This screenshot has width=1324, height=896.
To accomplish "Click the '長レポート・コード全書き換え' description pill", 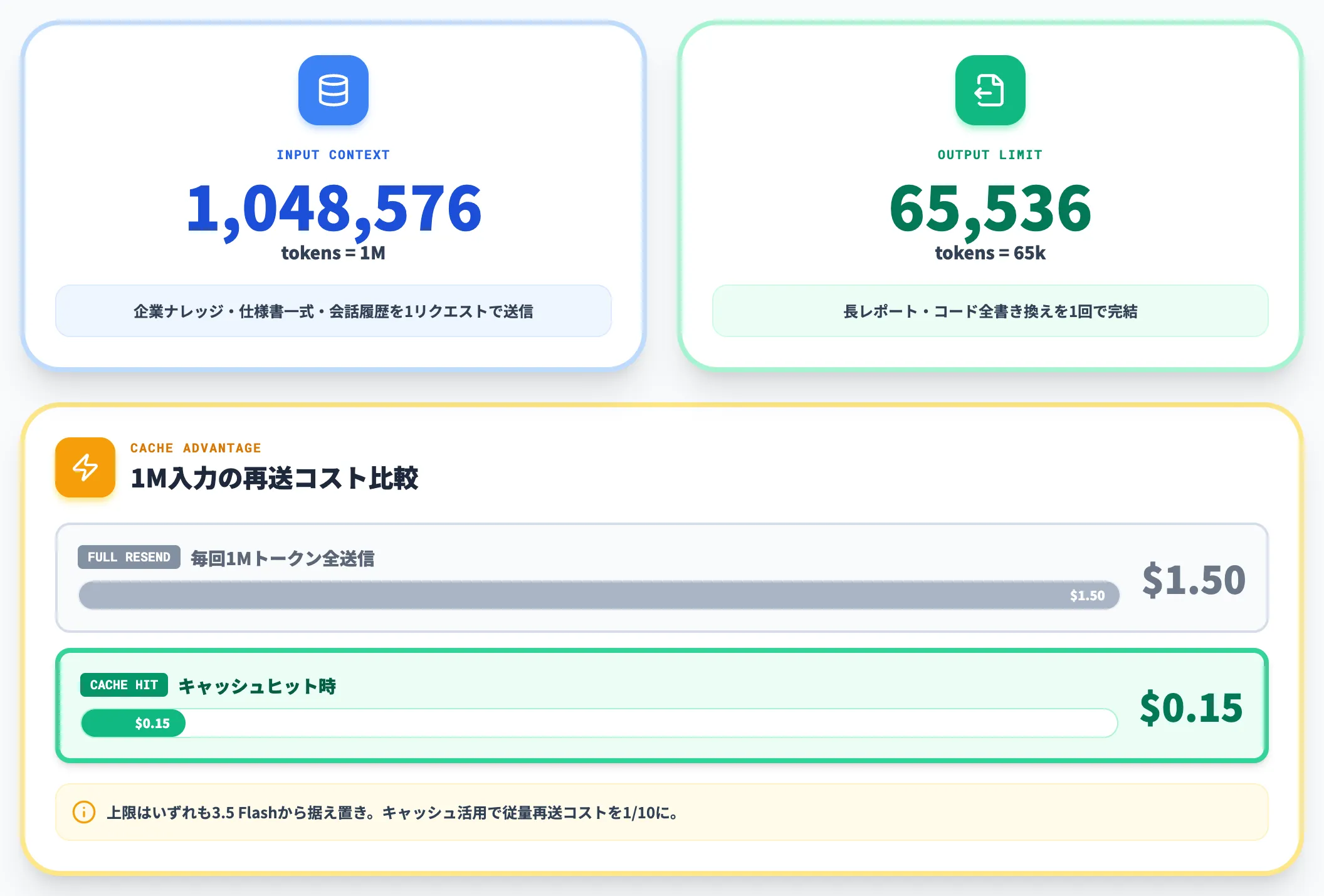I will (990, 311).
